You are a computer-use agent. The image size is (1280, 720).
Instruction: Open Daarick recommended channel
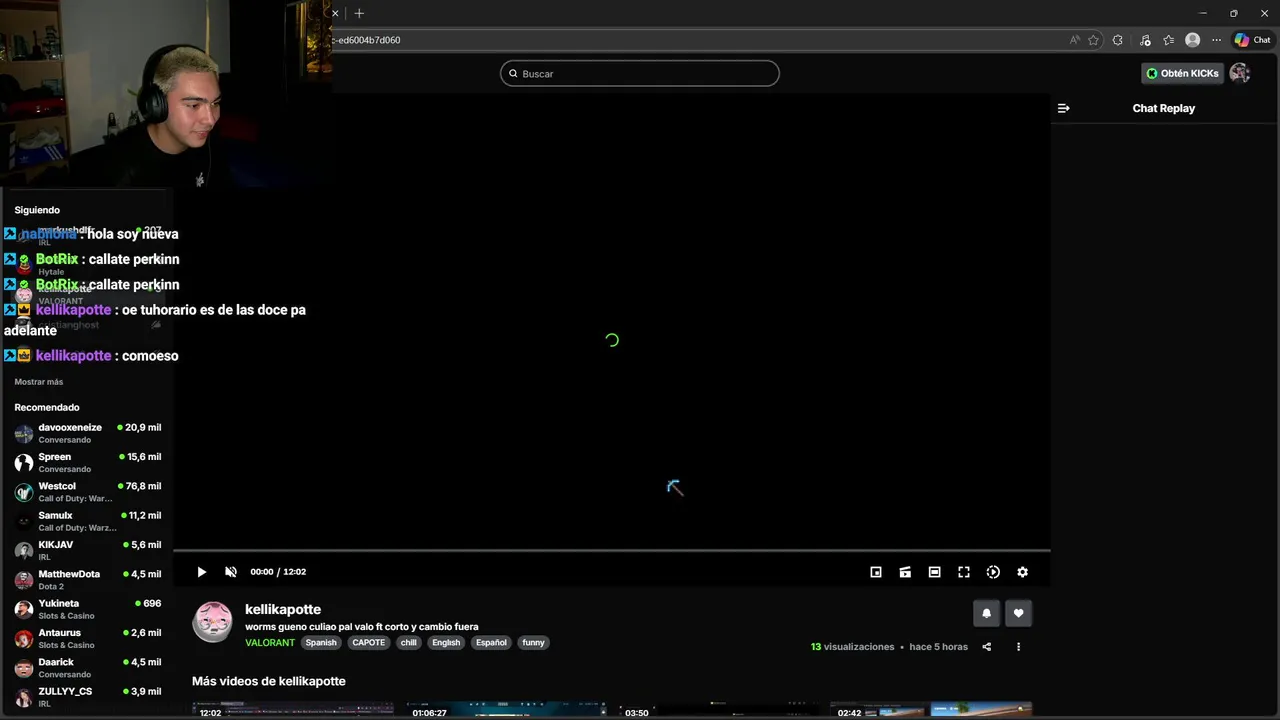click(88, 668)
